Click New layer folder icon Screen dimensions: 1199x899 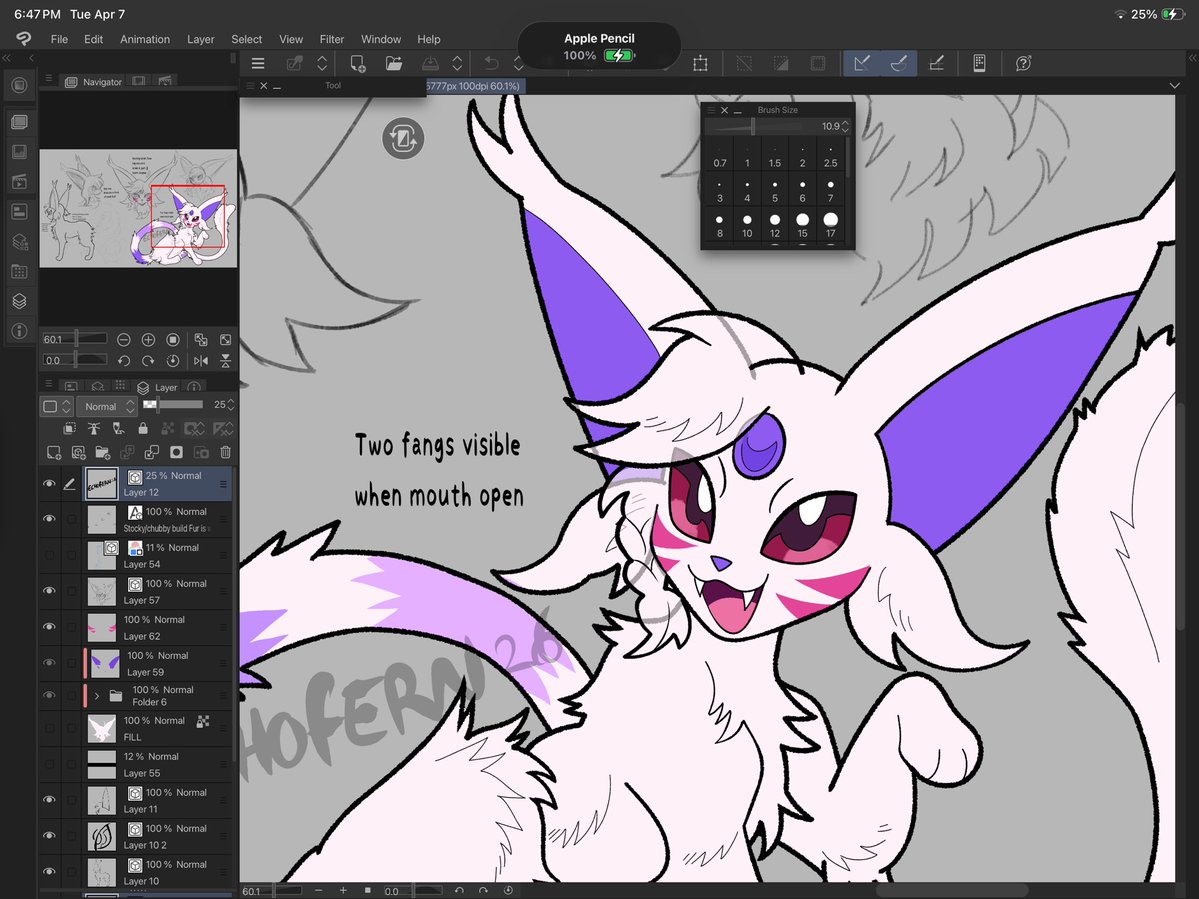pos(102,453)
